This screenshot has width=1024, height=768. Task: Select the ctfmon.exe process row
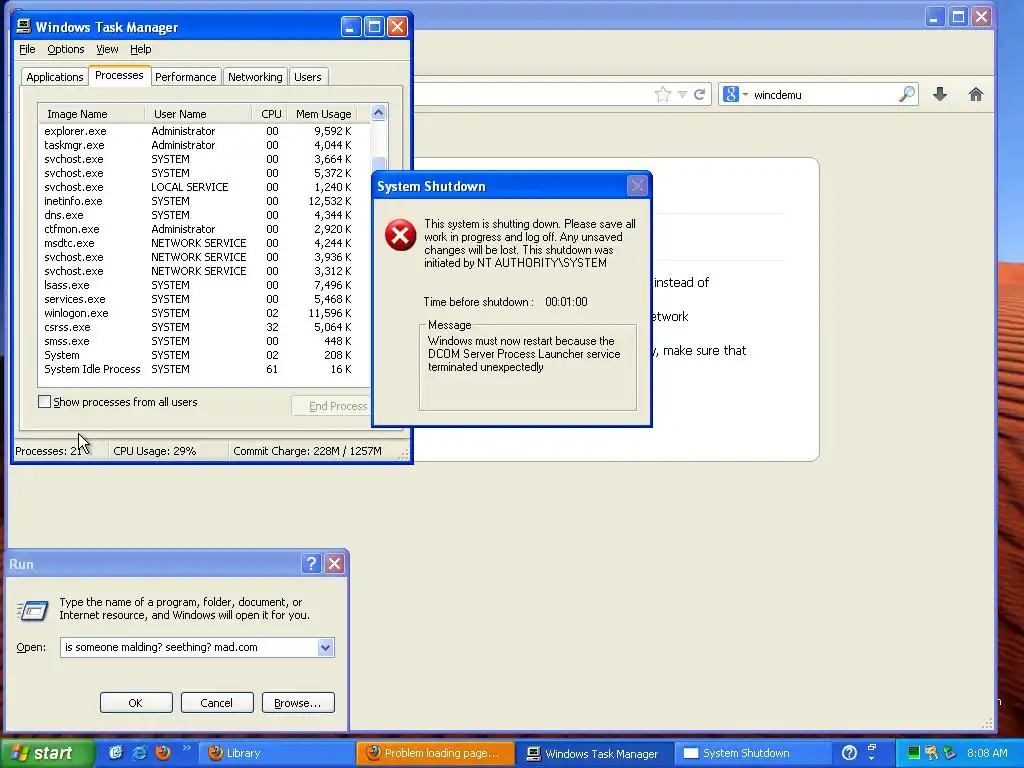point(204,229)
